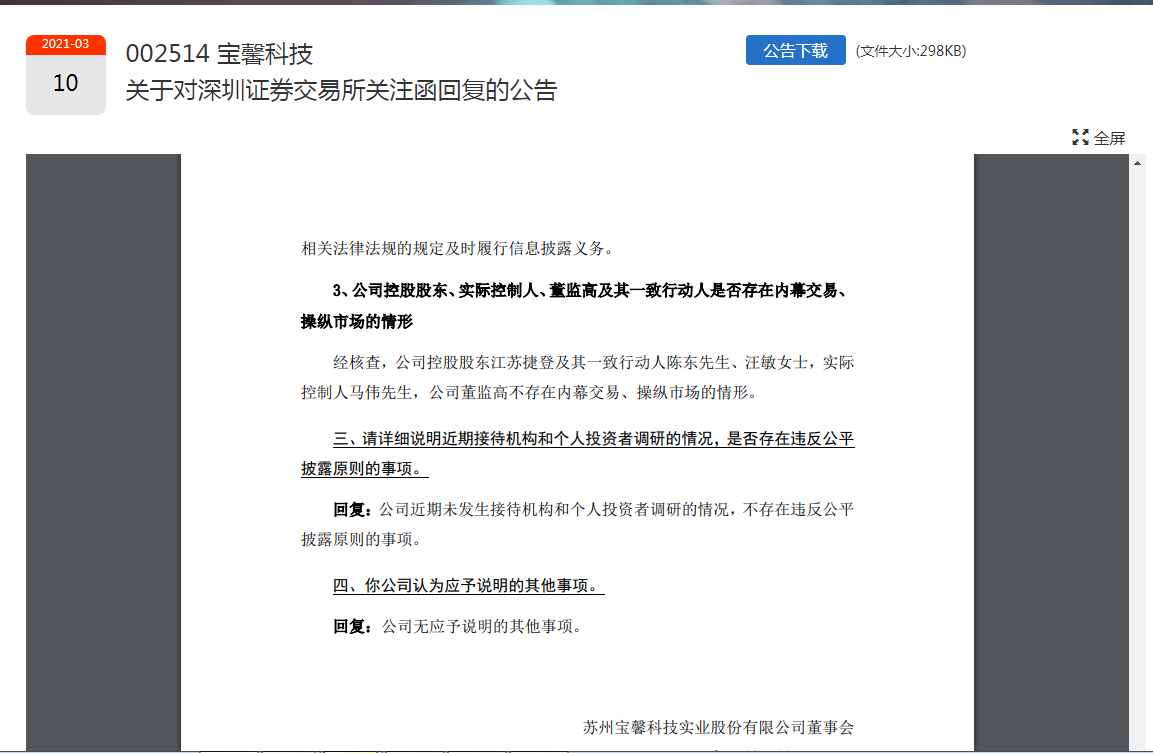This screenshot has width=1153, height=753.
Task: Click the underlined heading 四、你公司认为应予说明的其他事项
Action: [x=468, y=586]
